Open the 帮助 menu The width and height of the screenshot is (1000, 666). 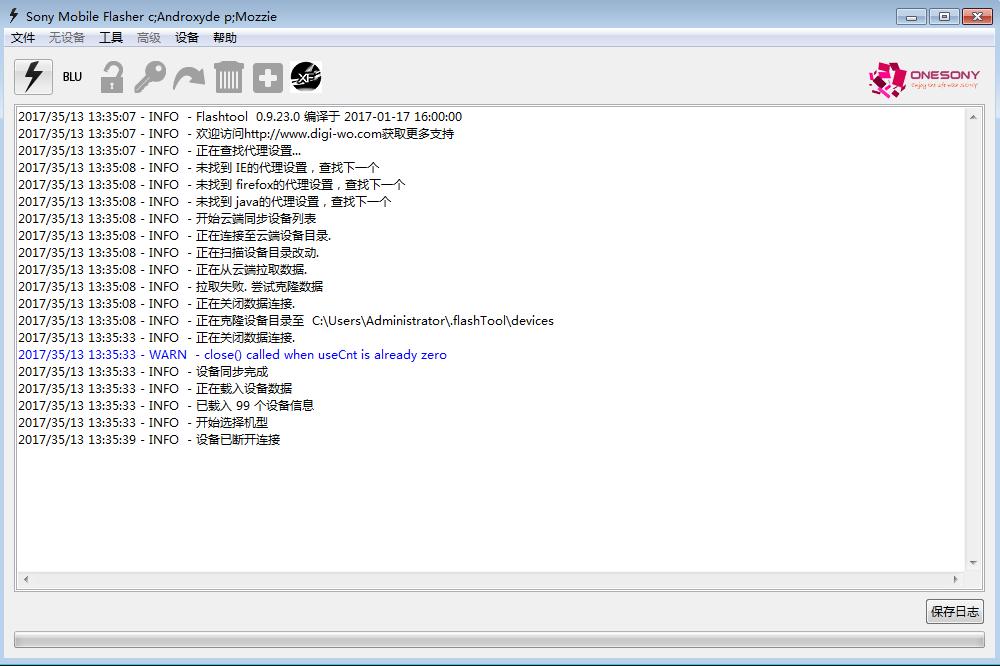click(x=224, y=38)
